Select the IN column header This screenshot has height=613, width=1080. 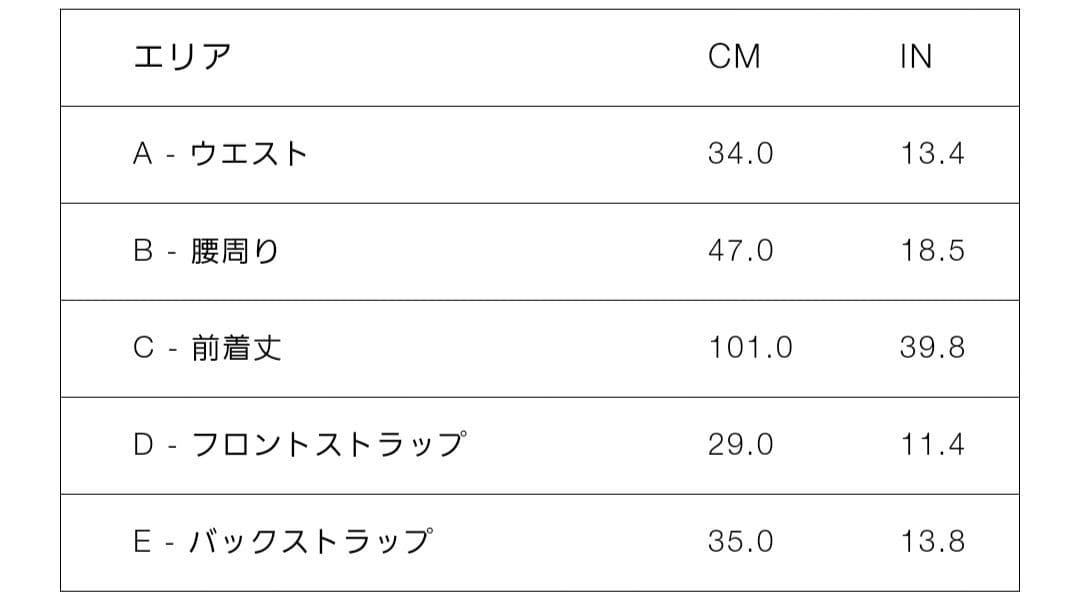(x=915, y=57)
